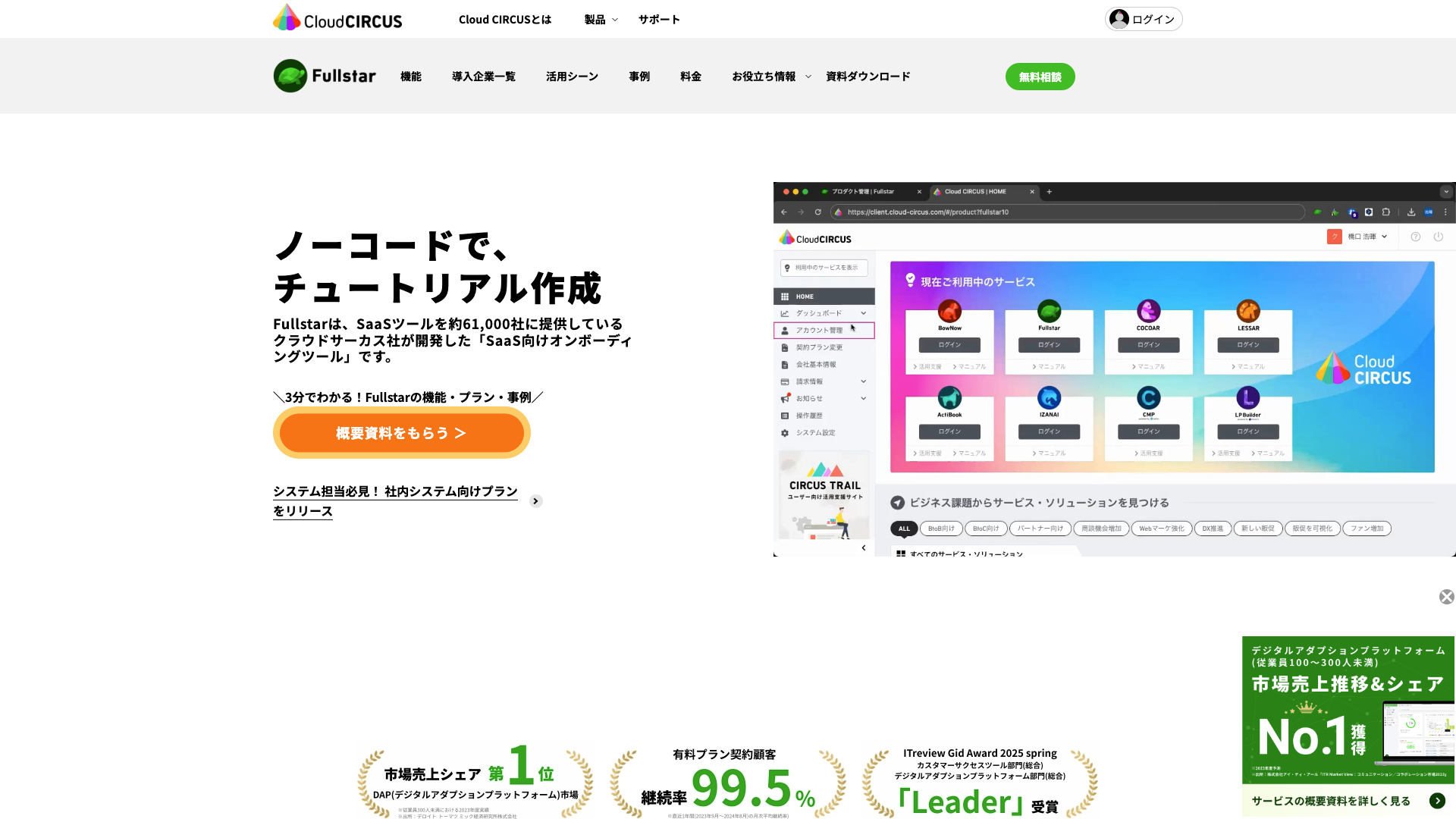
Task: Click the URL address bar in the hero screenshot
Action: tap(1068, 212)
